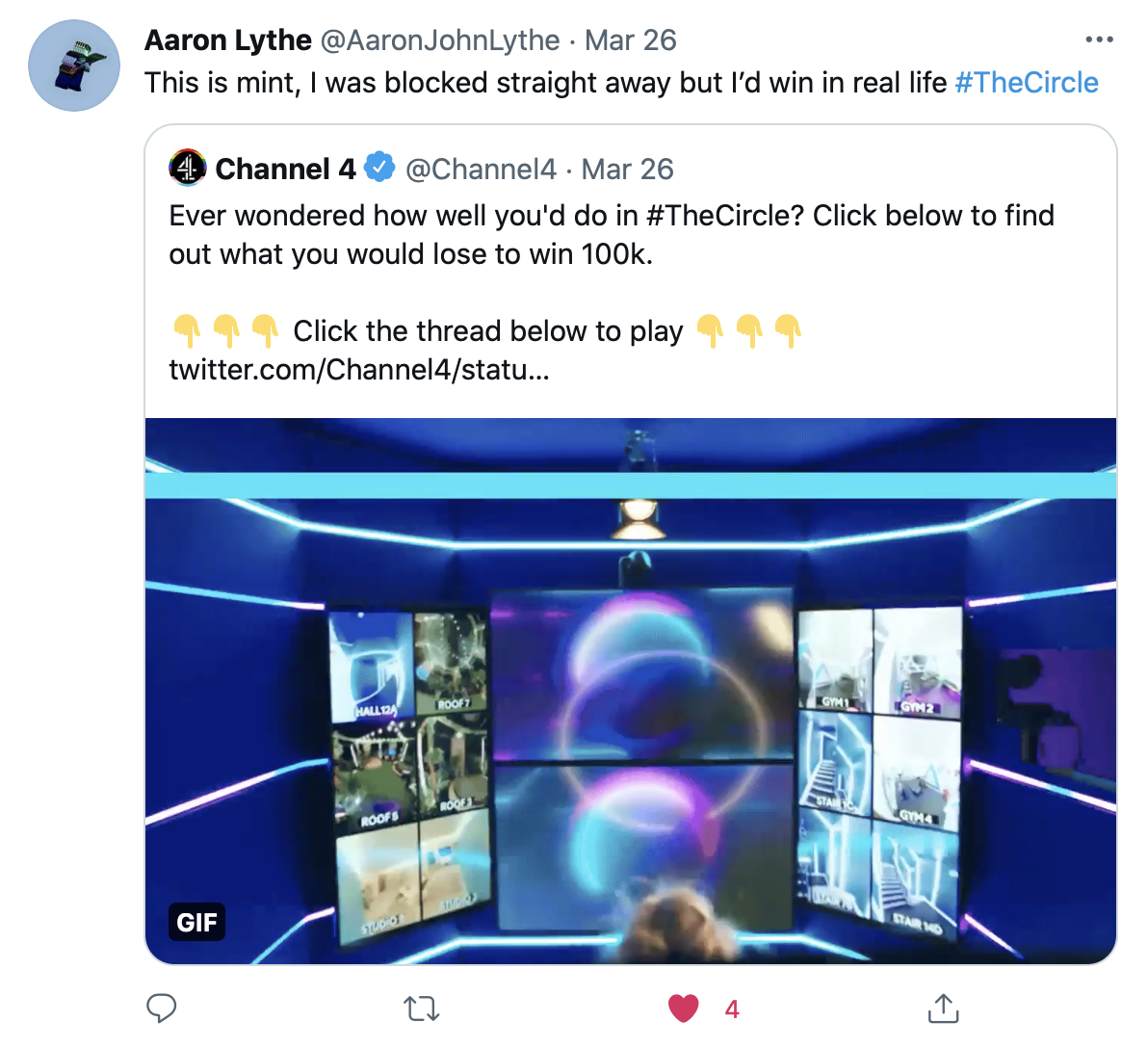Open the @AaronJohnLythe handle
1148x1048 pixels.
click(440, 40)
